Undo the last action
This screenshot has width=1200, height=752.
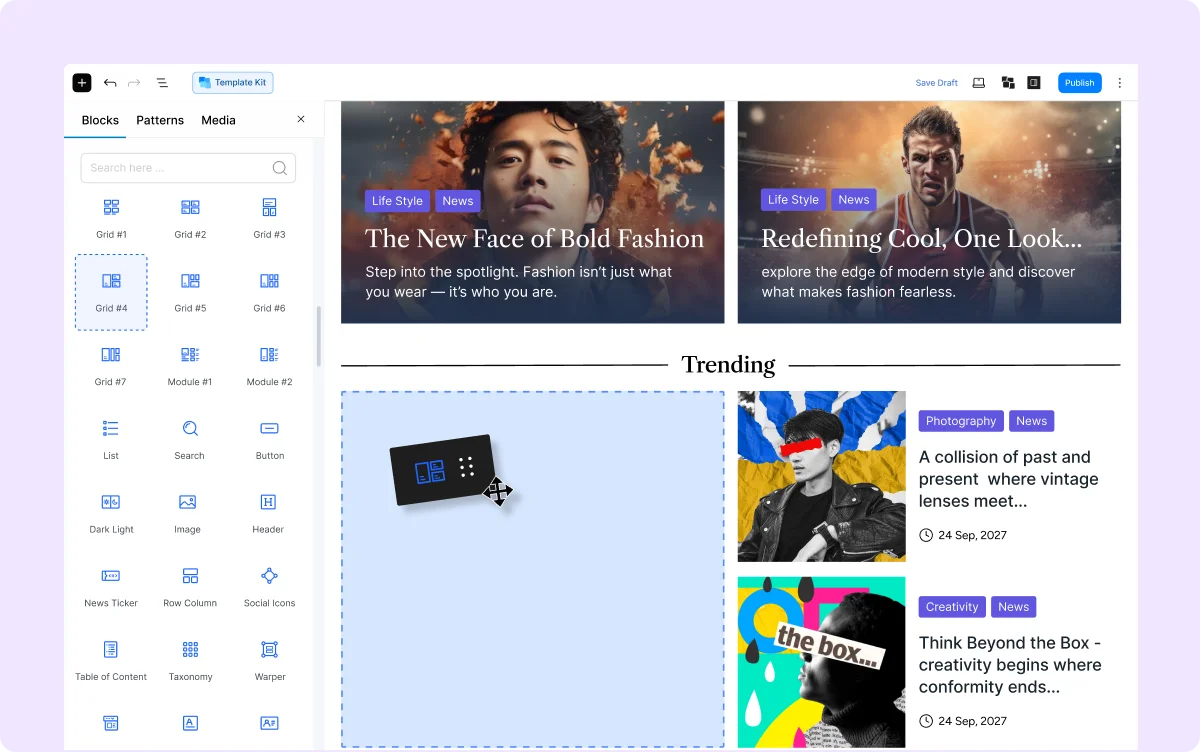[110, 83]
